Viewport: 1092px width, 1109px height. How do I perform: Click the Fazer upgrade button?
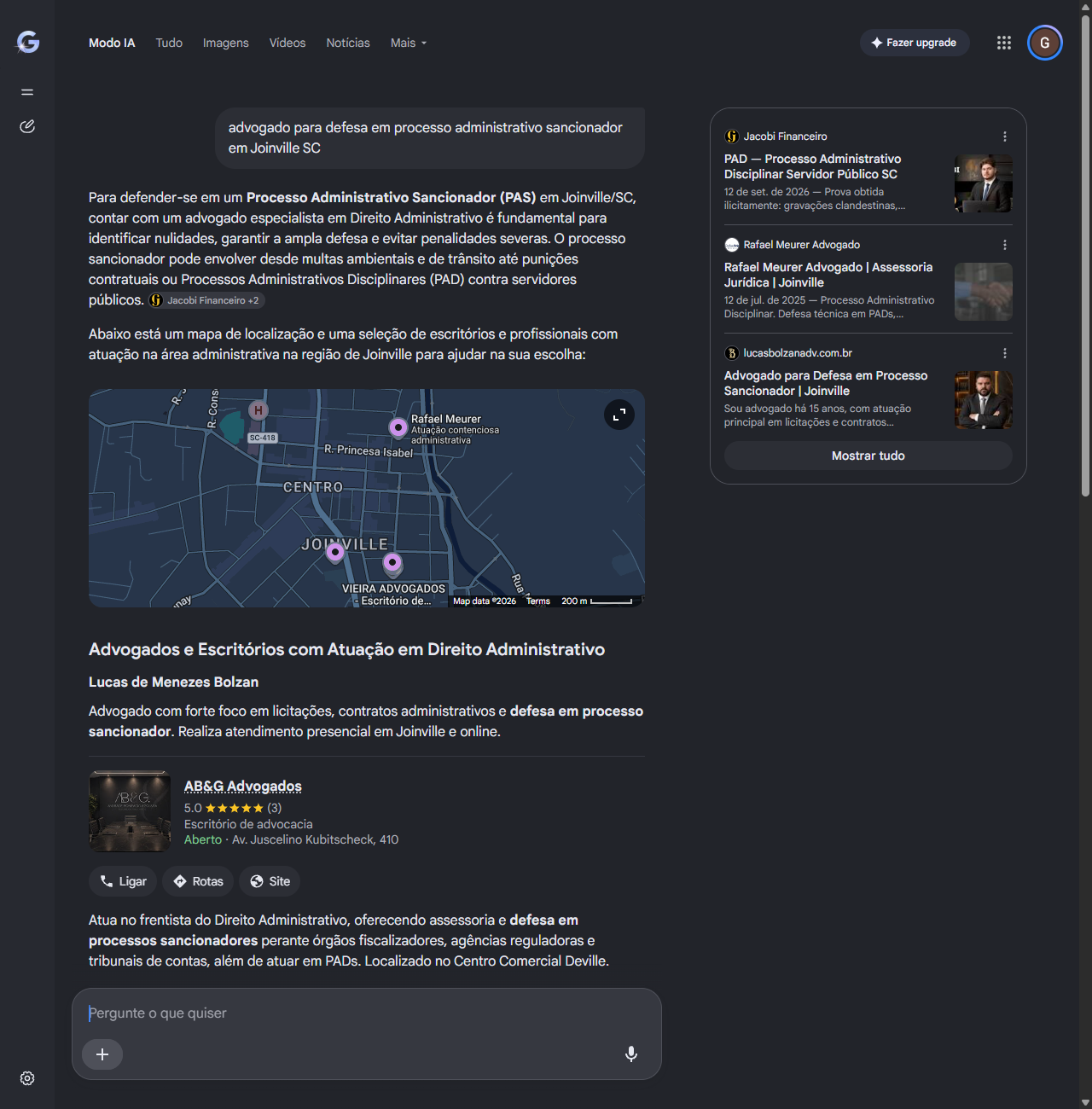pos(915,43)
